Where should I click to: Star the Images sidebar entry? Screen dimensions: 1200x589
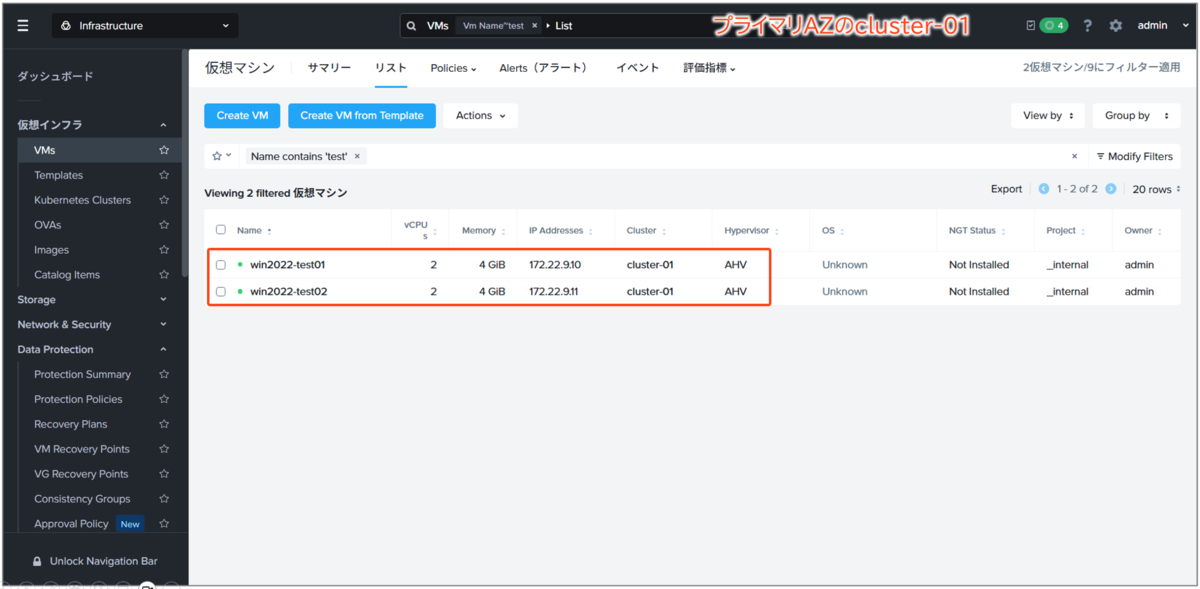(x=164, y=250)
